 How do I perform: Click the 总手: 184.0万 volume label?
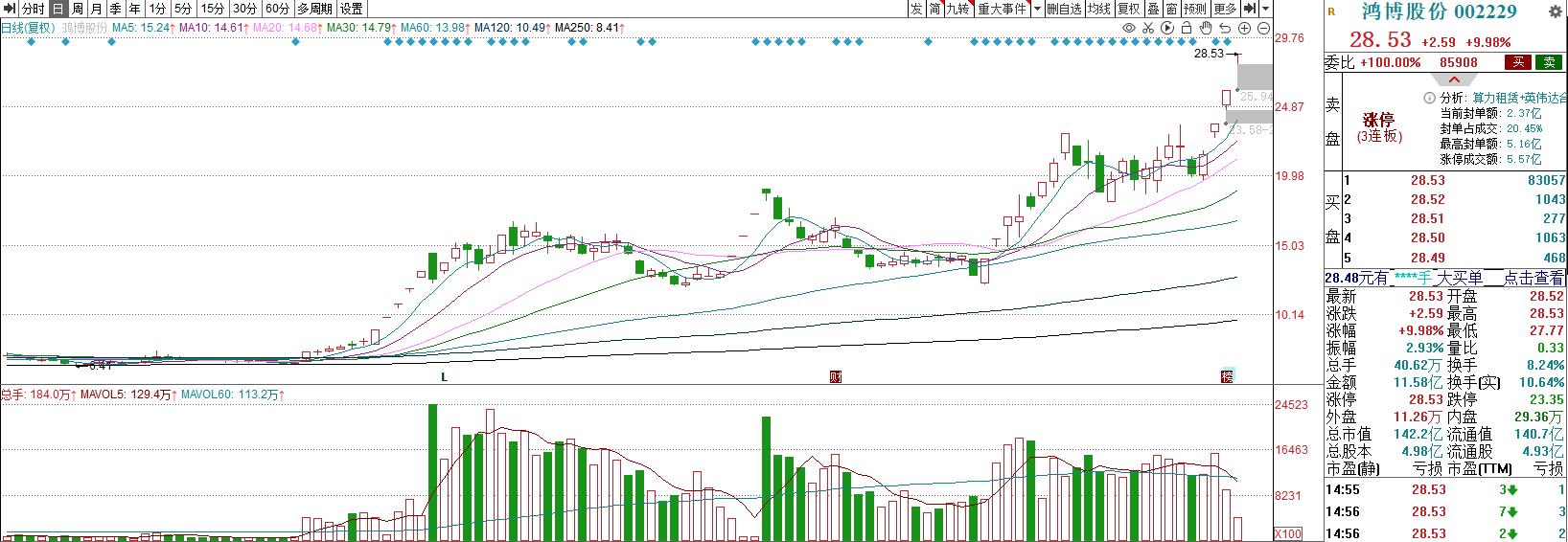click(x=36, y=395)
